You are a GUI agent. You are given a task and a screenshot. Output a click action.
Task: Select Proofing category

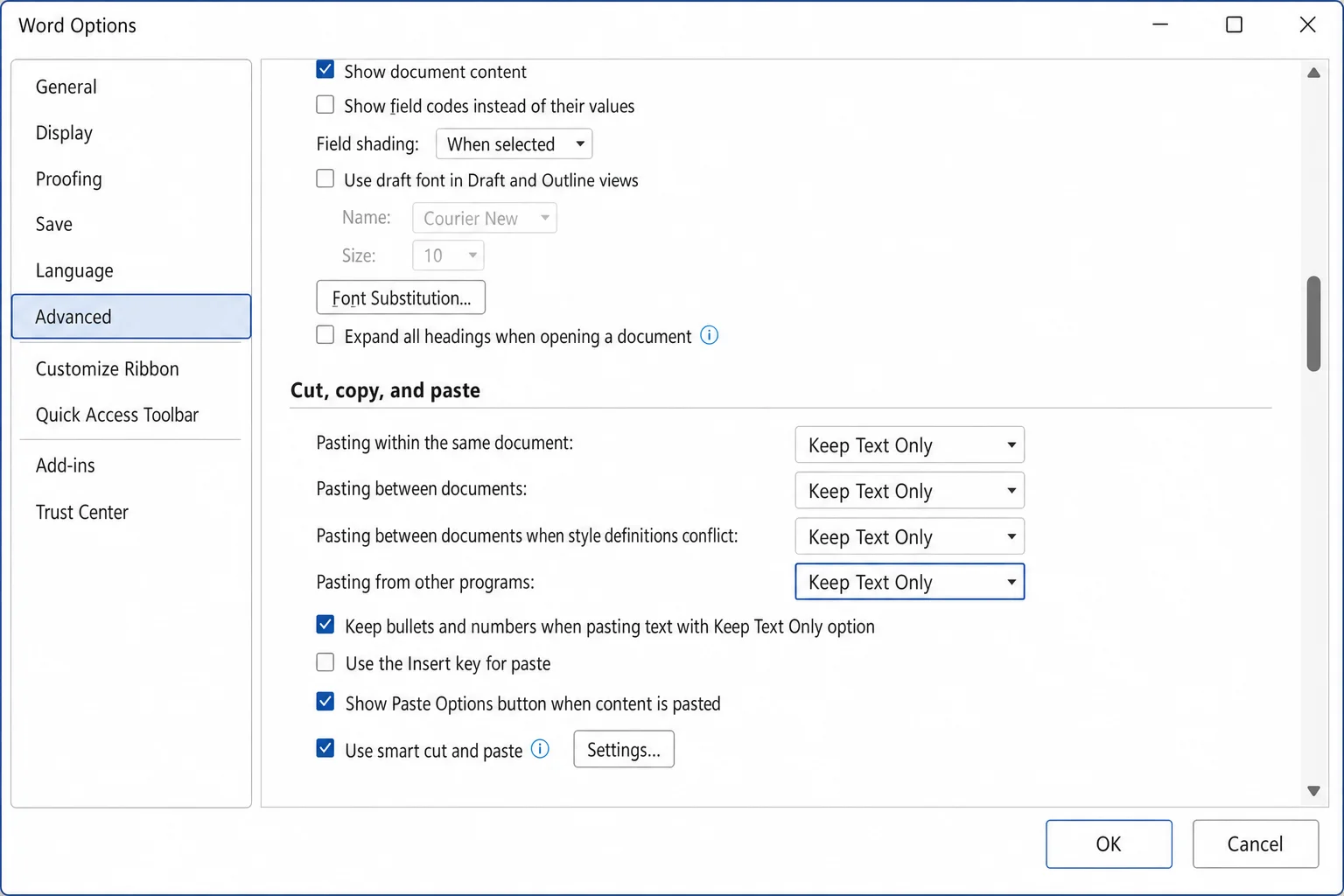(x=131, y=178)
